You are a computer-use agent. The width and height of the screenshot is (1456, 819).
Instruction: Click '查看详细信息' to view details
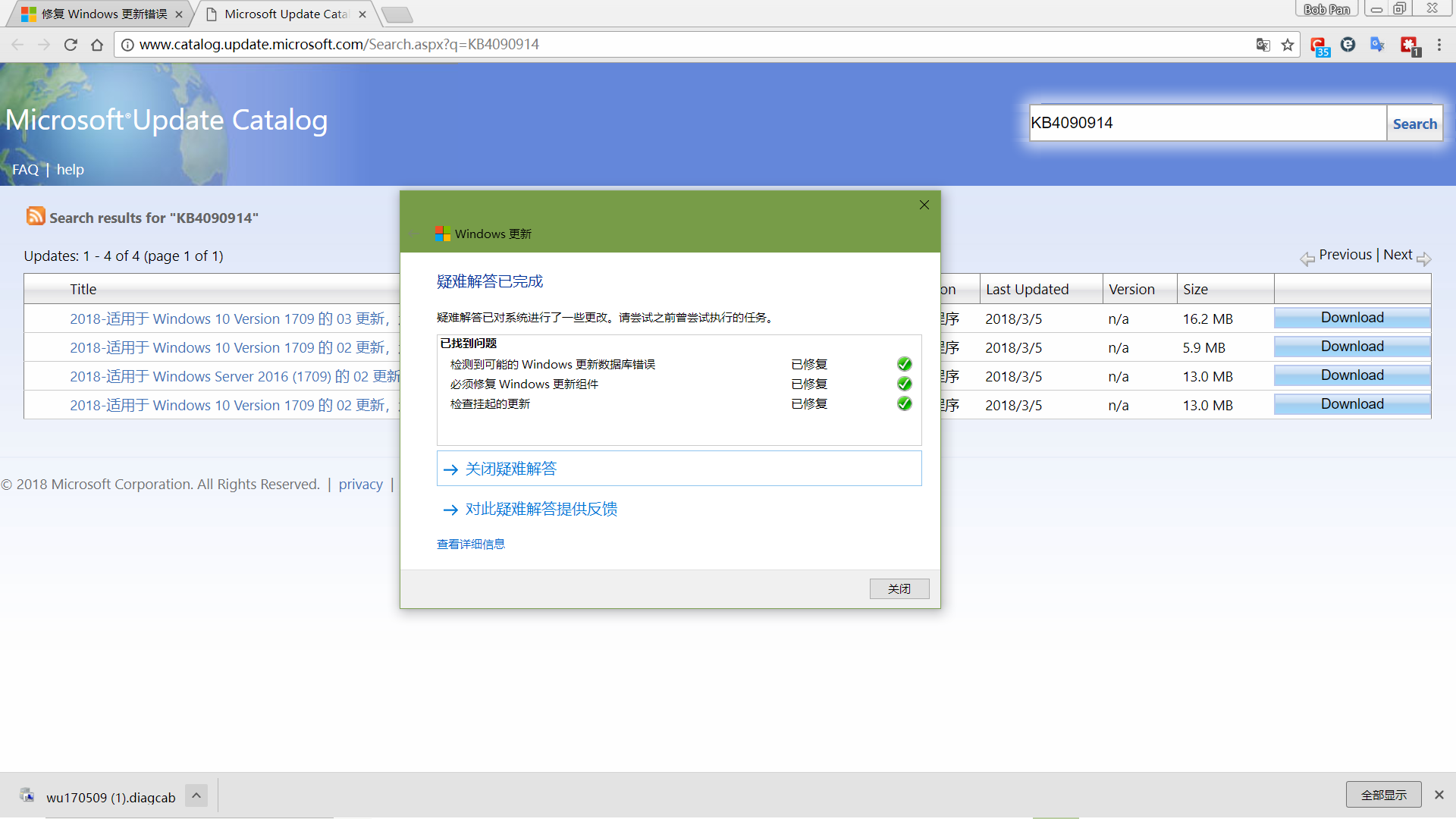click(470, 544)
